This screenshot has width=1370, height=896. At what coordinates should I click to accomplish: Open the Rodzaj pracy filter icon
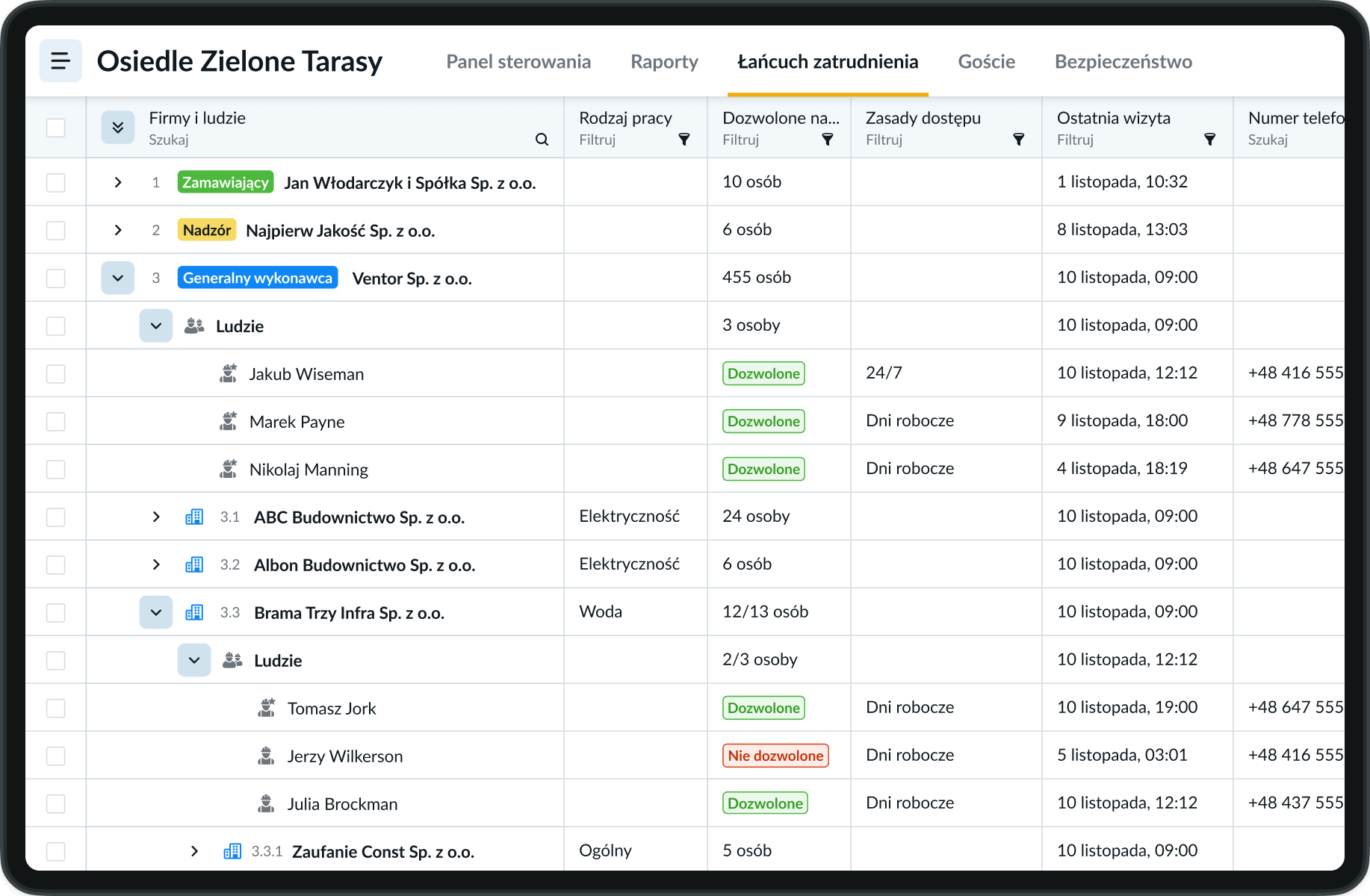[684, 140]
